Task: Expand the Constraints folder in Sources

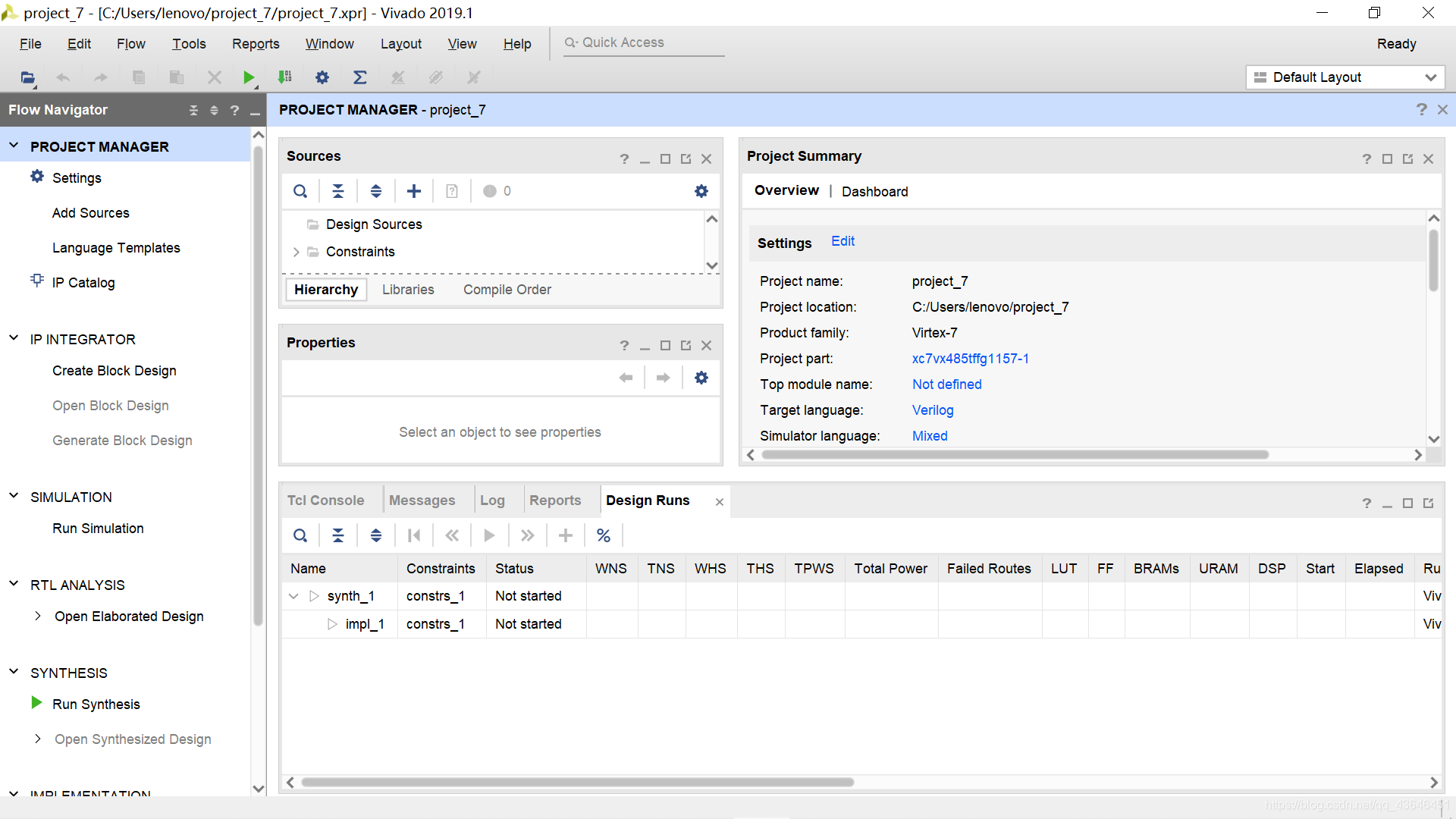Action: (x=297, y=252)
